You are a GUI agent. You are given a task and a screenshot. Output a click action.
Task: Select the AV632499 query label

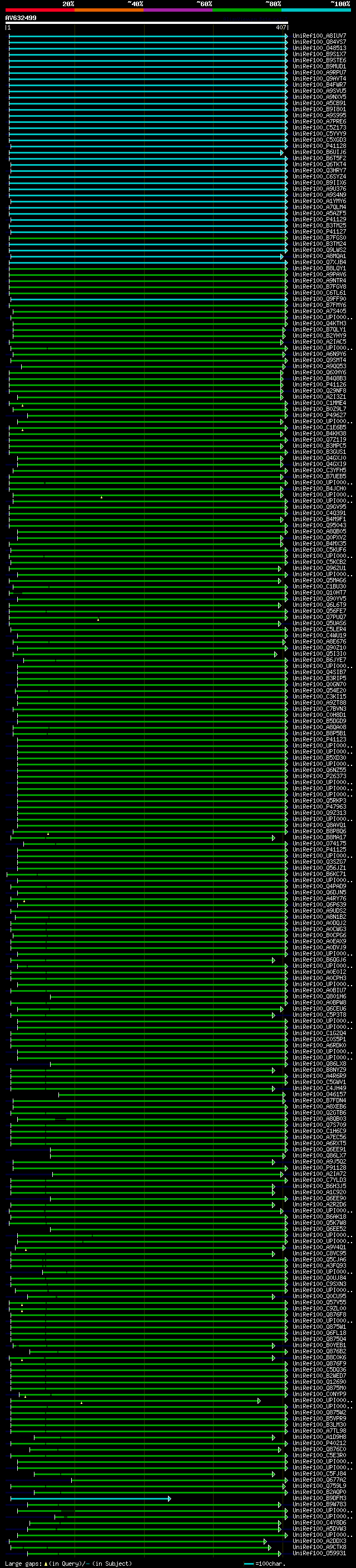pos(21,18)
